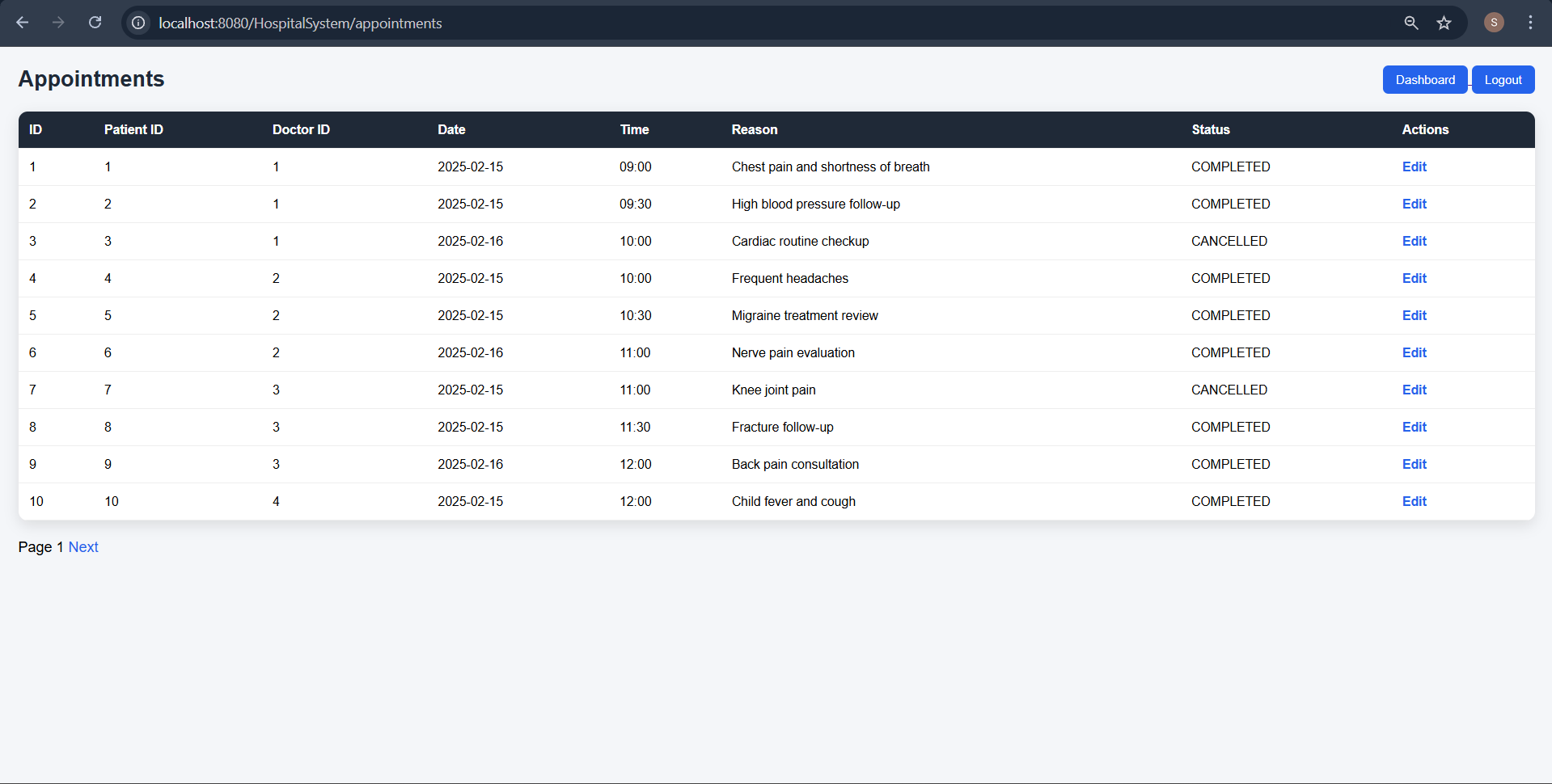Edit the Fracture follow-up appointment
This screenshot has height=784, width=1552.
1414,428
